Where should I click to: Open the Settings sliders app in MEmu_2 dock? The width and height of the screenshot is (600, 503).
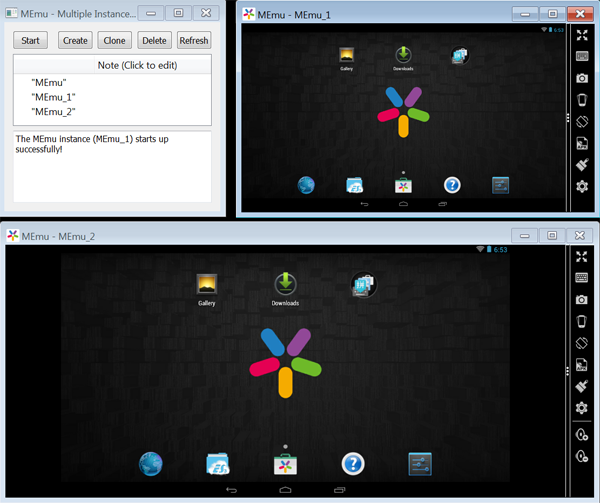(x=420, y=464)
